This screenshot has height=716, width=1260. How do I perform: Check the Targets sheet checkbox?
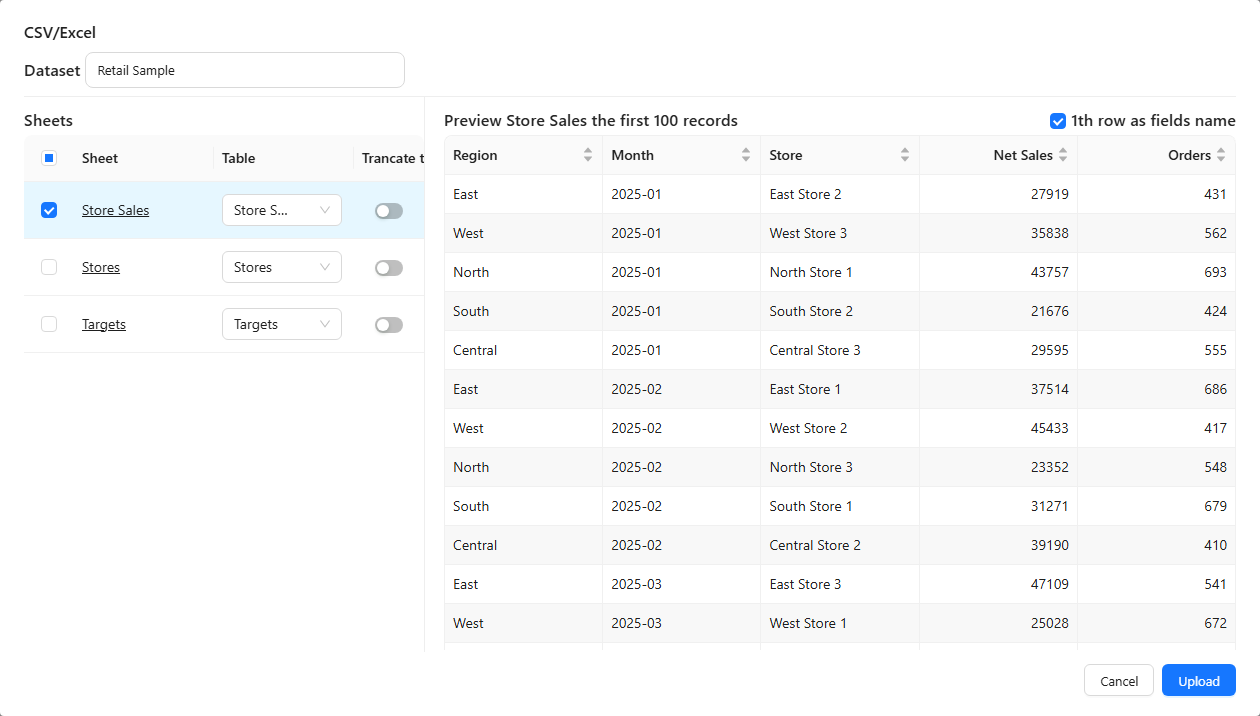click(x=49, y=324)
